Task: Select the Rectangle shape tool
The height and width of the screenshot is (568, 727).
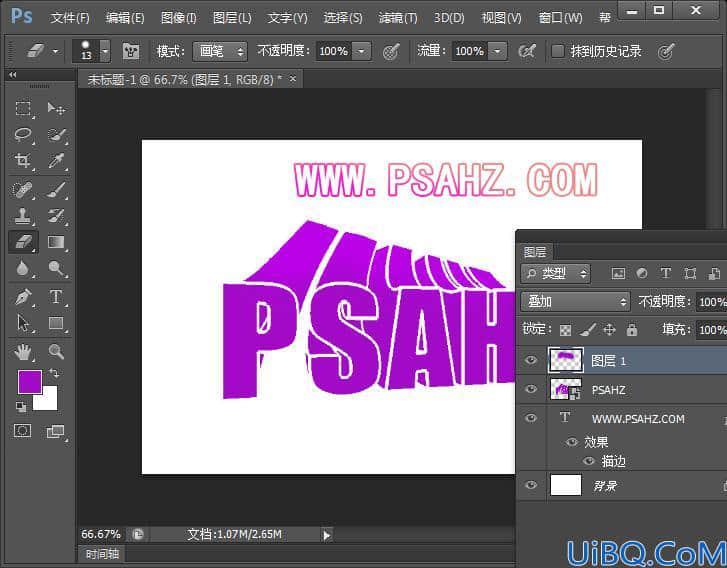Action: [x=56, y=323]
